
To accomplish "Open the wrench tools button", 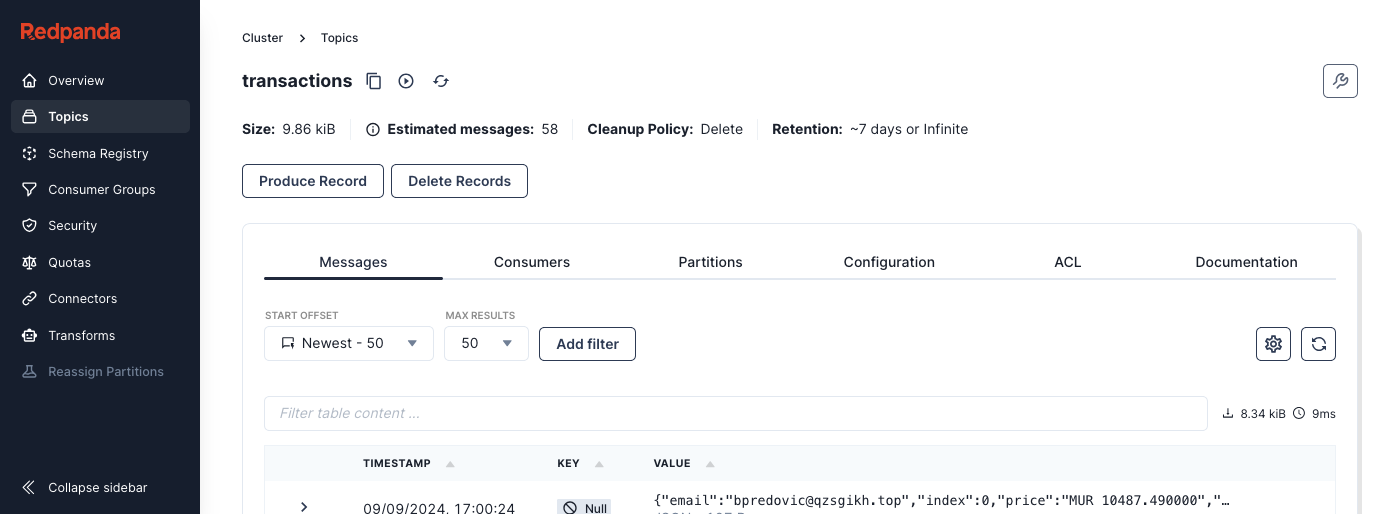I will [x=1340, y=81].
